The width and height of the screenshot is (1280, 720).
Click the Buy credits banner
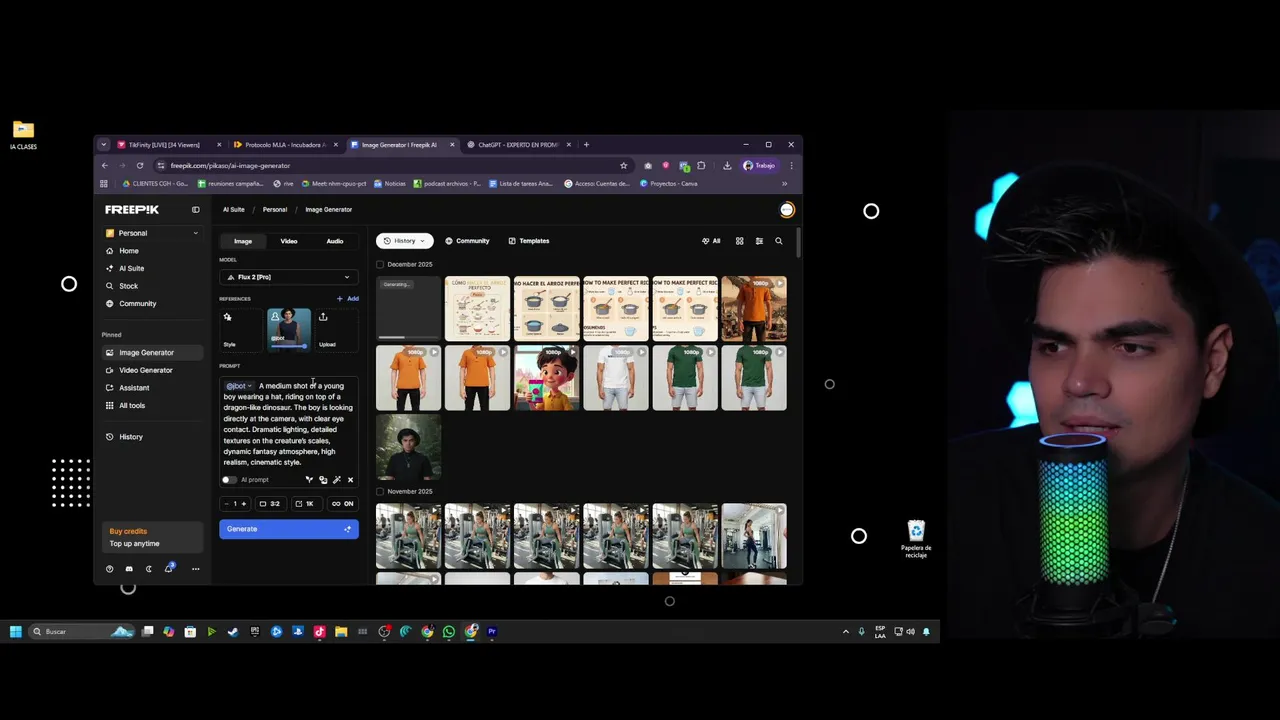pyautogui.click(x=153, y=538)
